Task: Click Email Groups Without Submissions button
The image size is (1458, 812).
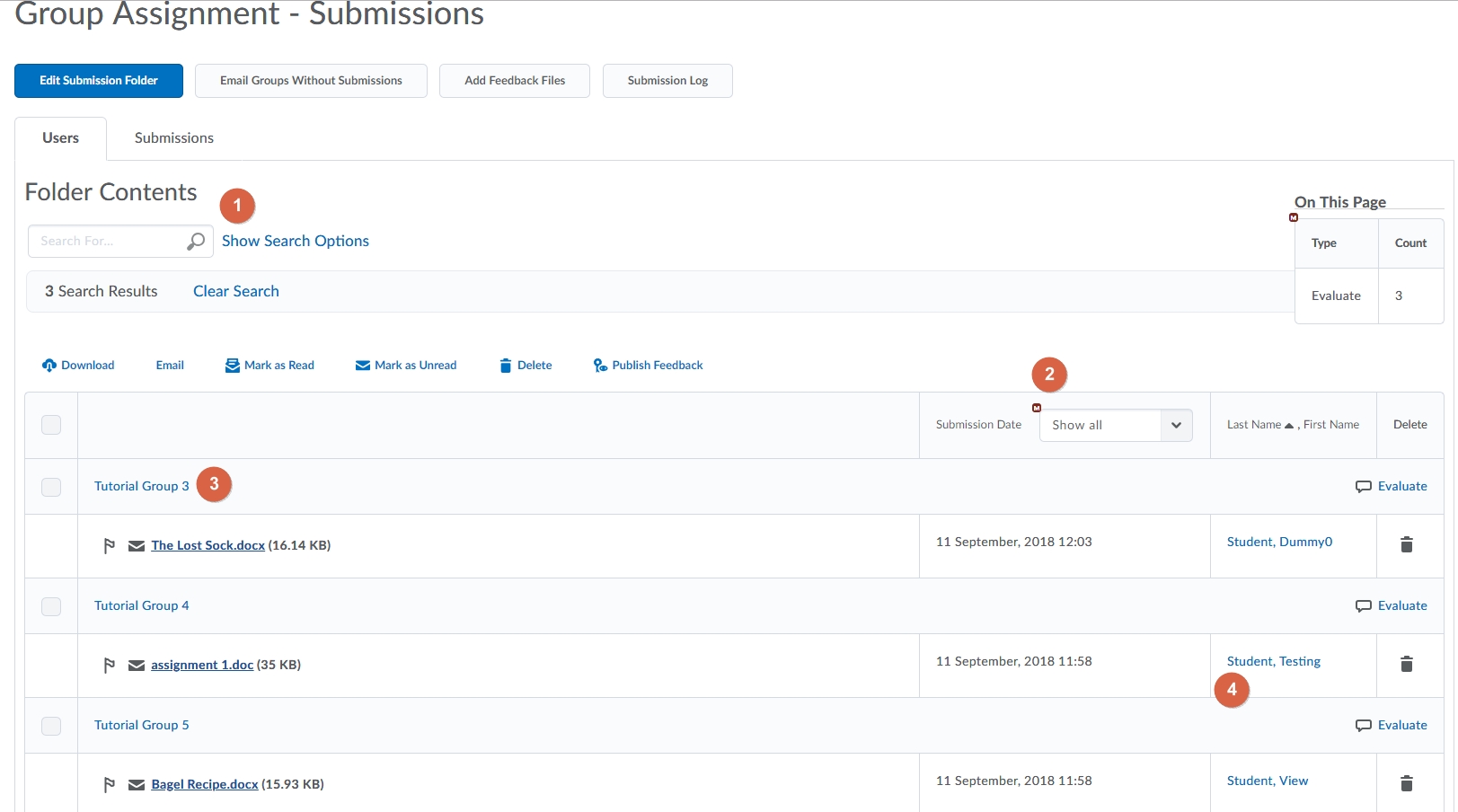Action: (311, 81)
